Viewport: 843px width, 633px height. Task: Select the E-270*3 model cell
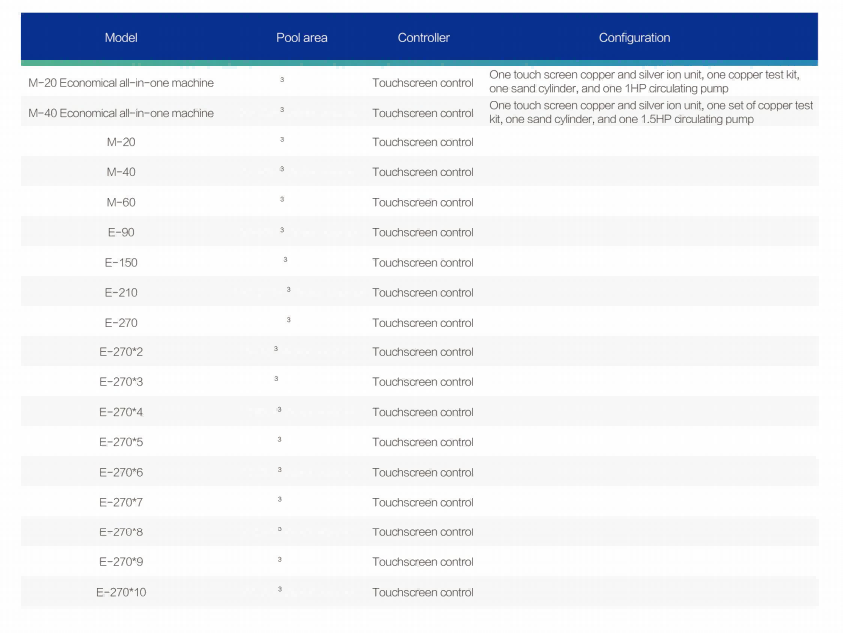[121, 382]
